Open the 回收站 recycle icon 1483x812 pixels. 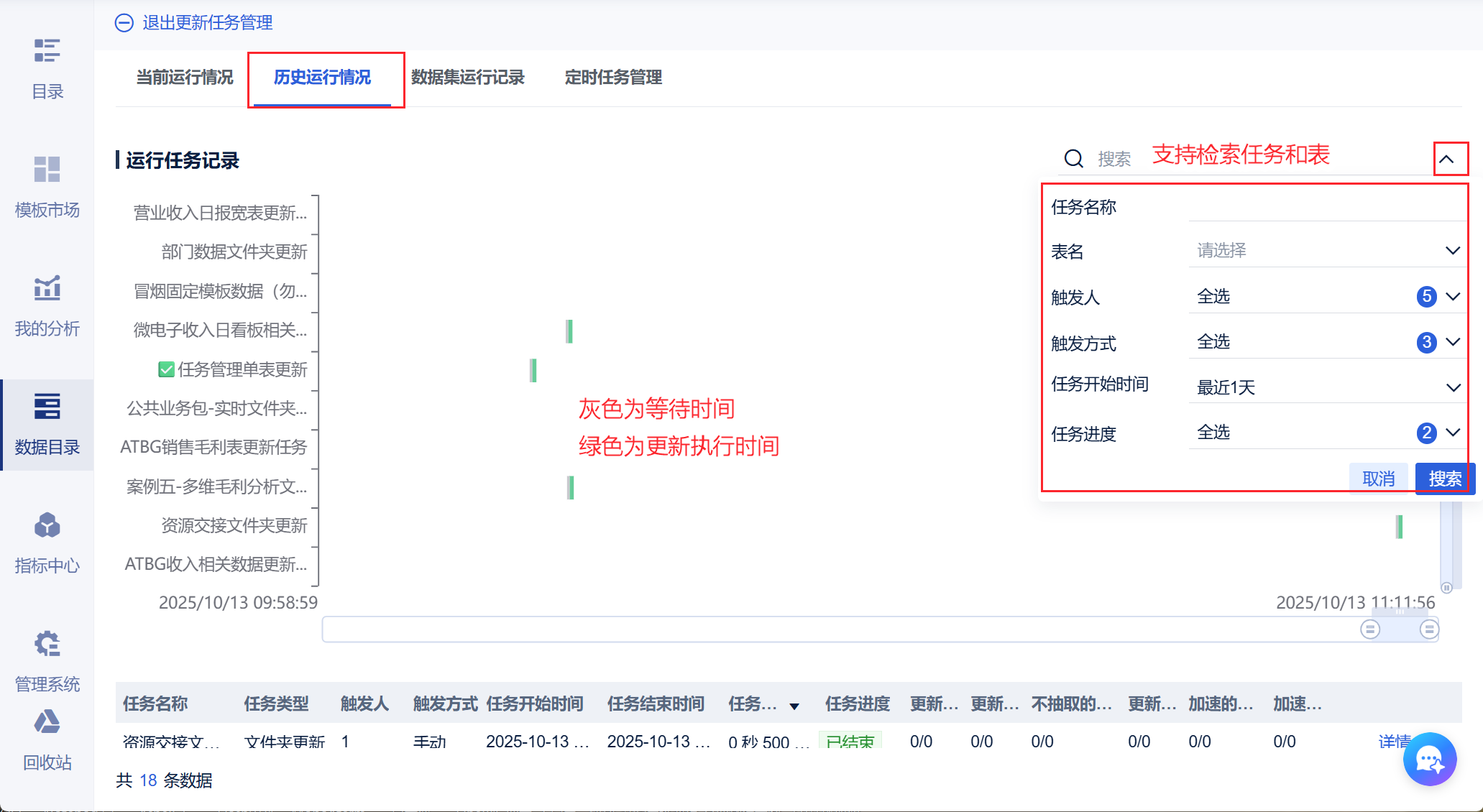tap(47, 722)
